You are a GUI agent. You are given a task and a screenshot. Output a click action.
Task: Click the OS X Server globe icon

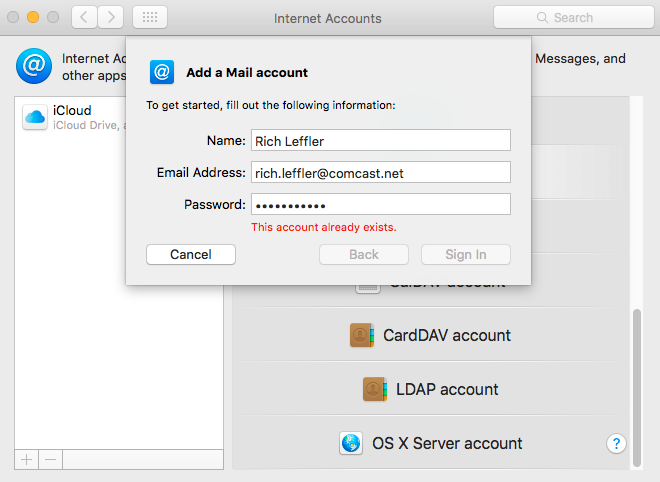[351, 443]
